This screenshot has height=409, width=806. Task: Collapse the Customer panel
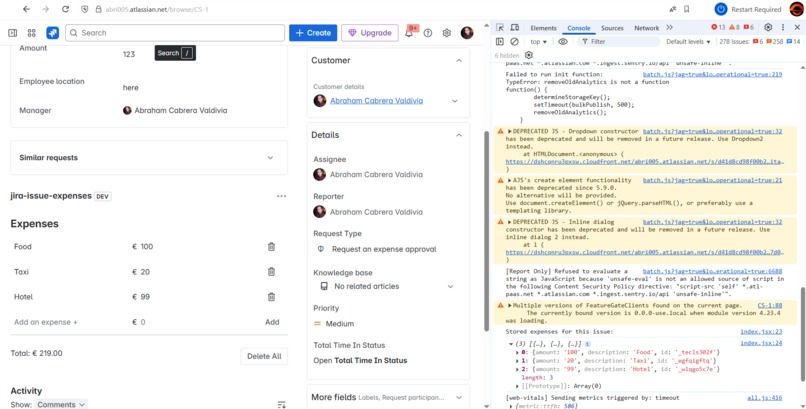(x=459, y=61)
